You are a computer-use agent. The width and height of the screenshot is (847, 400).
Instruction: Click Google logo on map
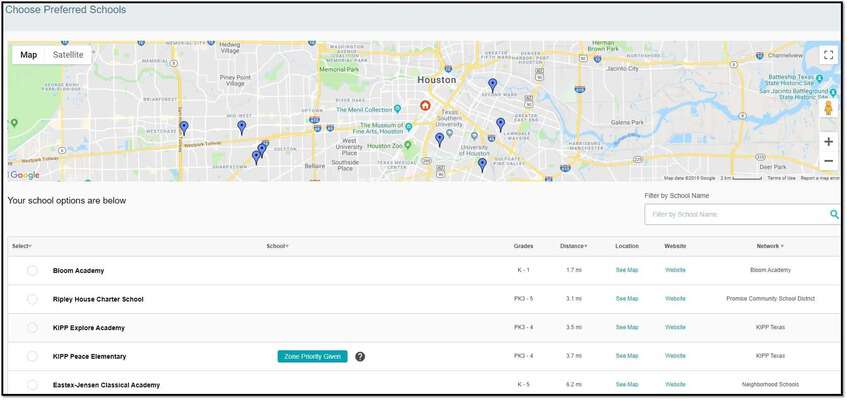coord(25,175)
